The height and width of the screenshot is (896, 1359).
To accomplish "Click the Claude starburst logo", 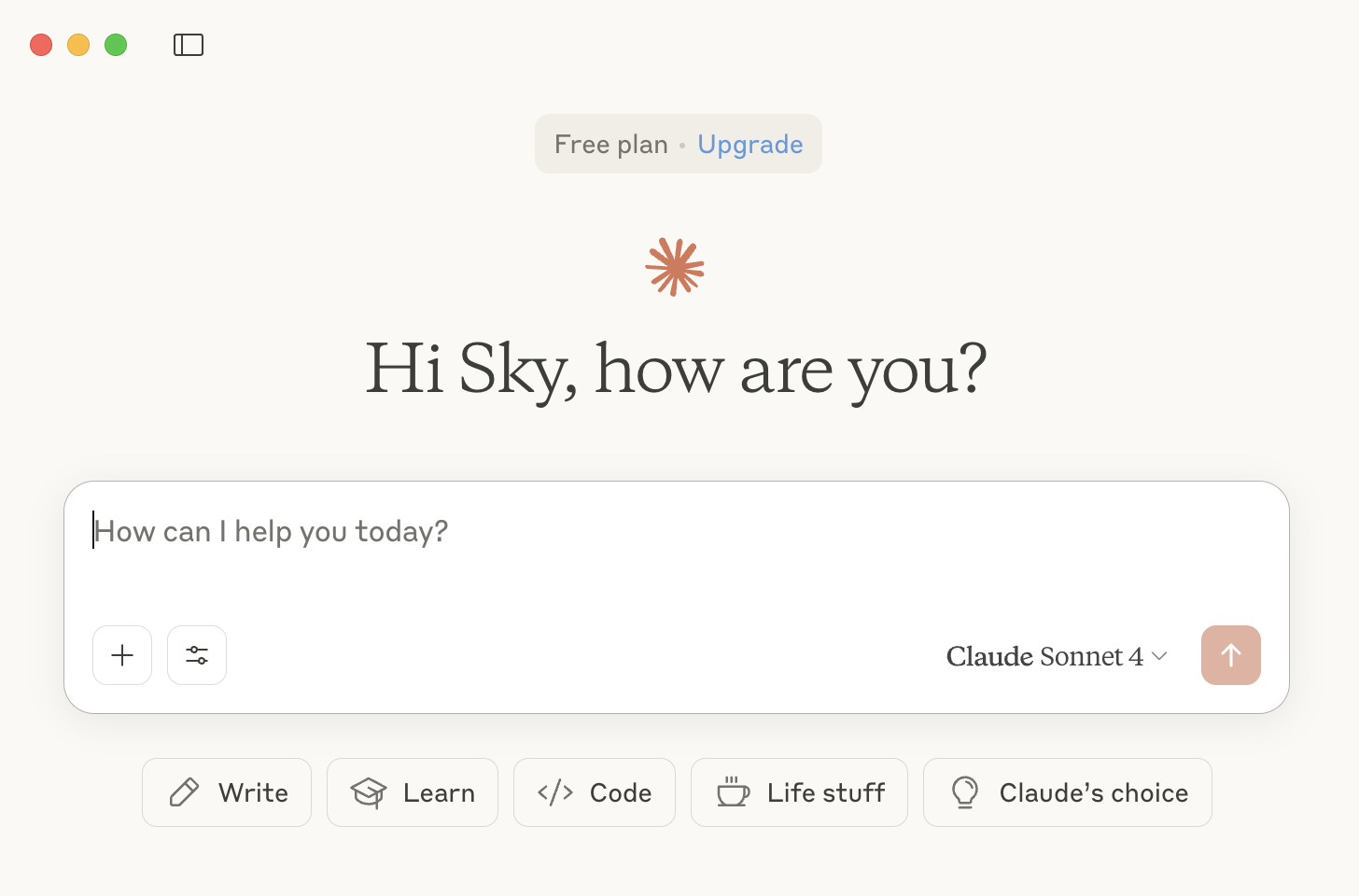I will tap(675, 267).
